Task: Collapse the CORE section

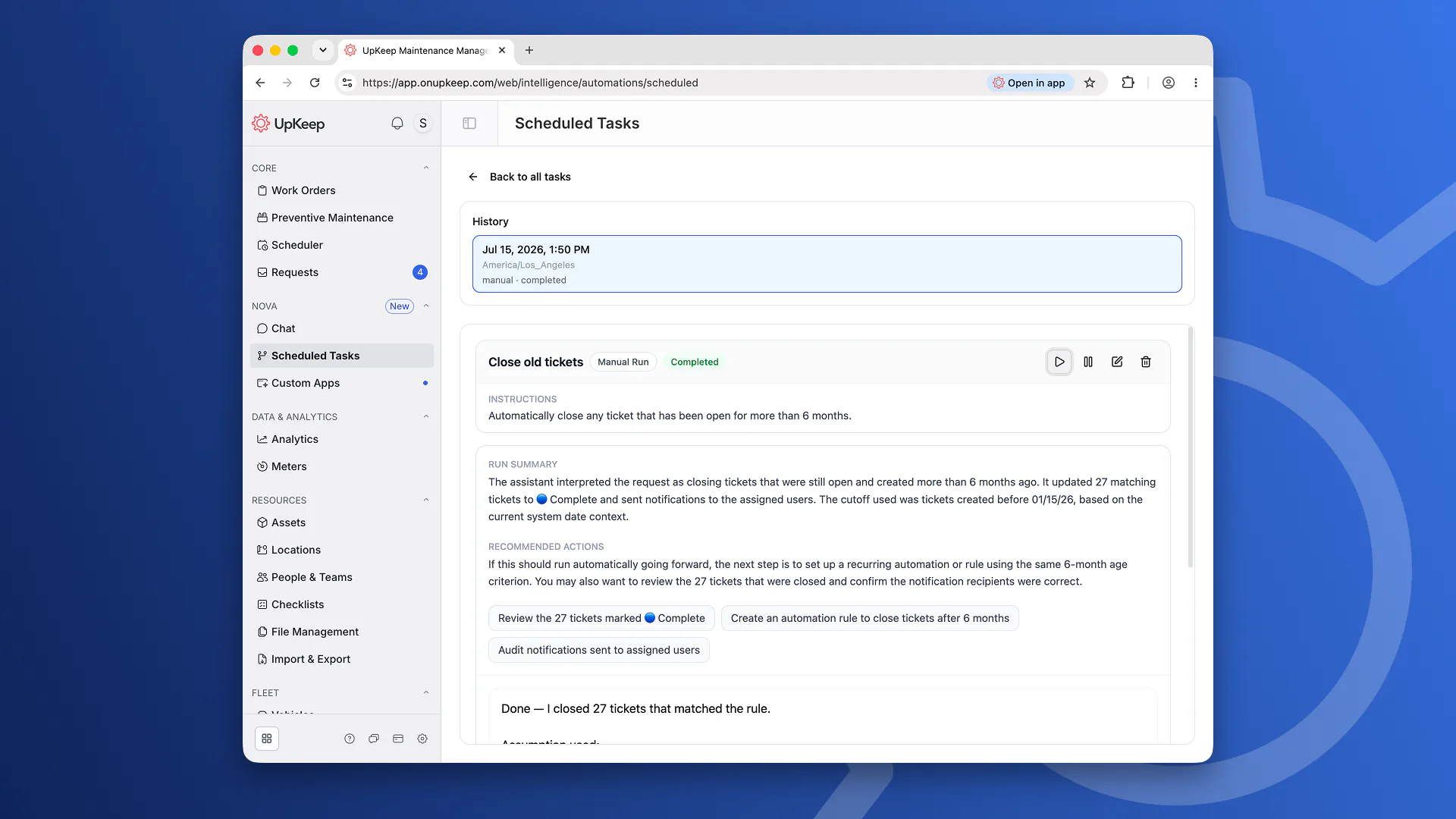Action: [426, 168]
